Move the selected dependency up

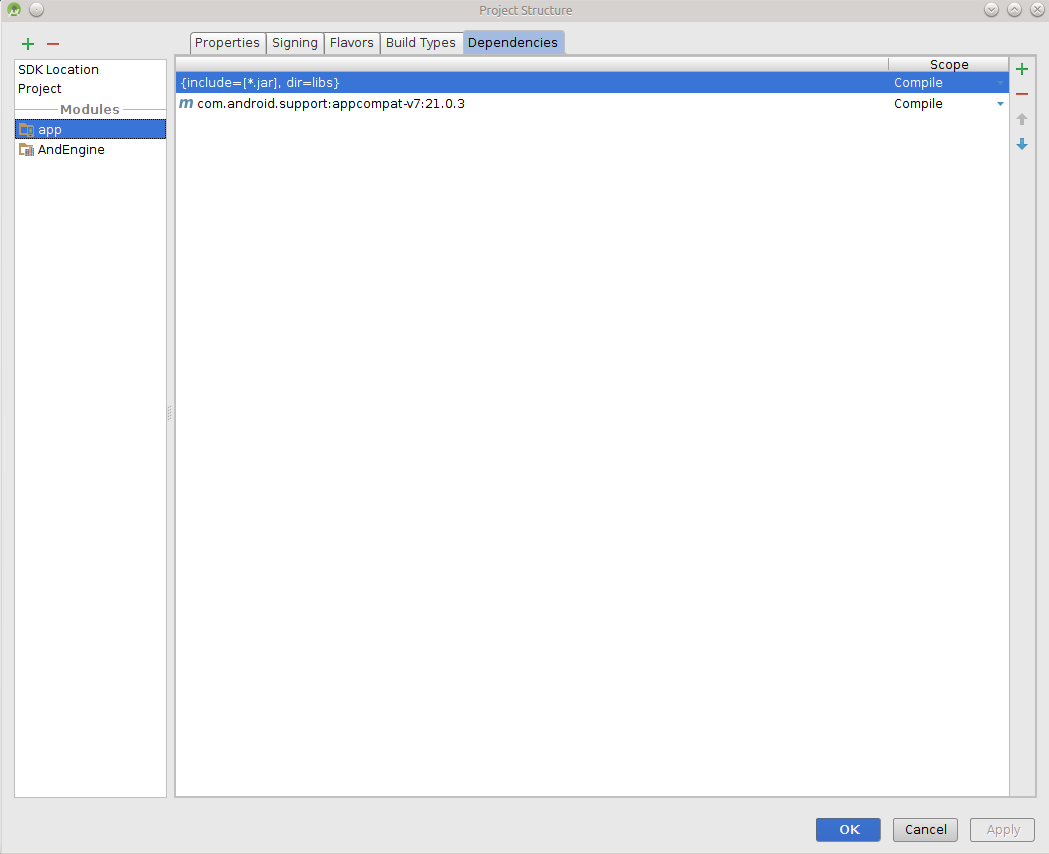tap(1021, 119)
